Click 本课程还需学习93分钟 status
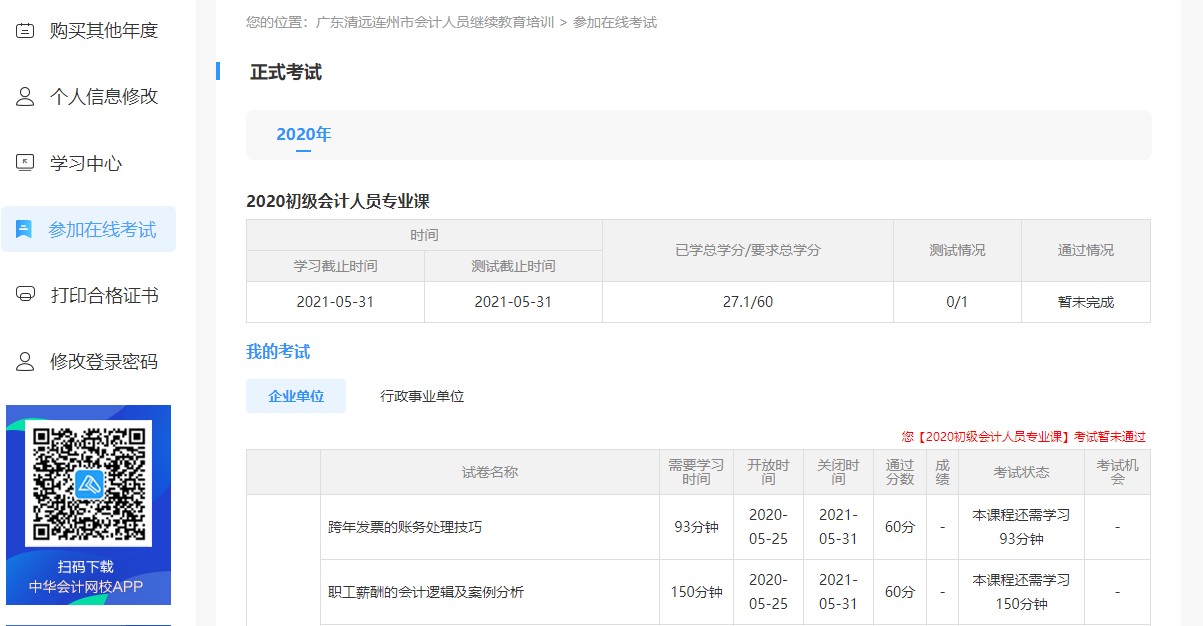 (x=1021, y=527)
